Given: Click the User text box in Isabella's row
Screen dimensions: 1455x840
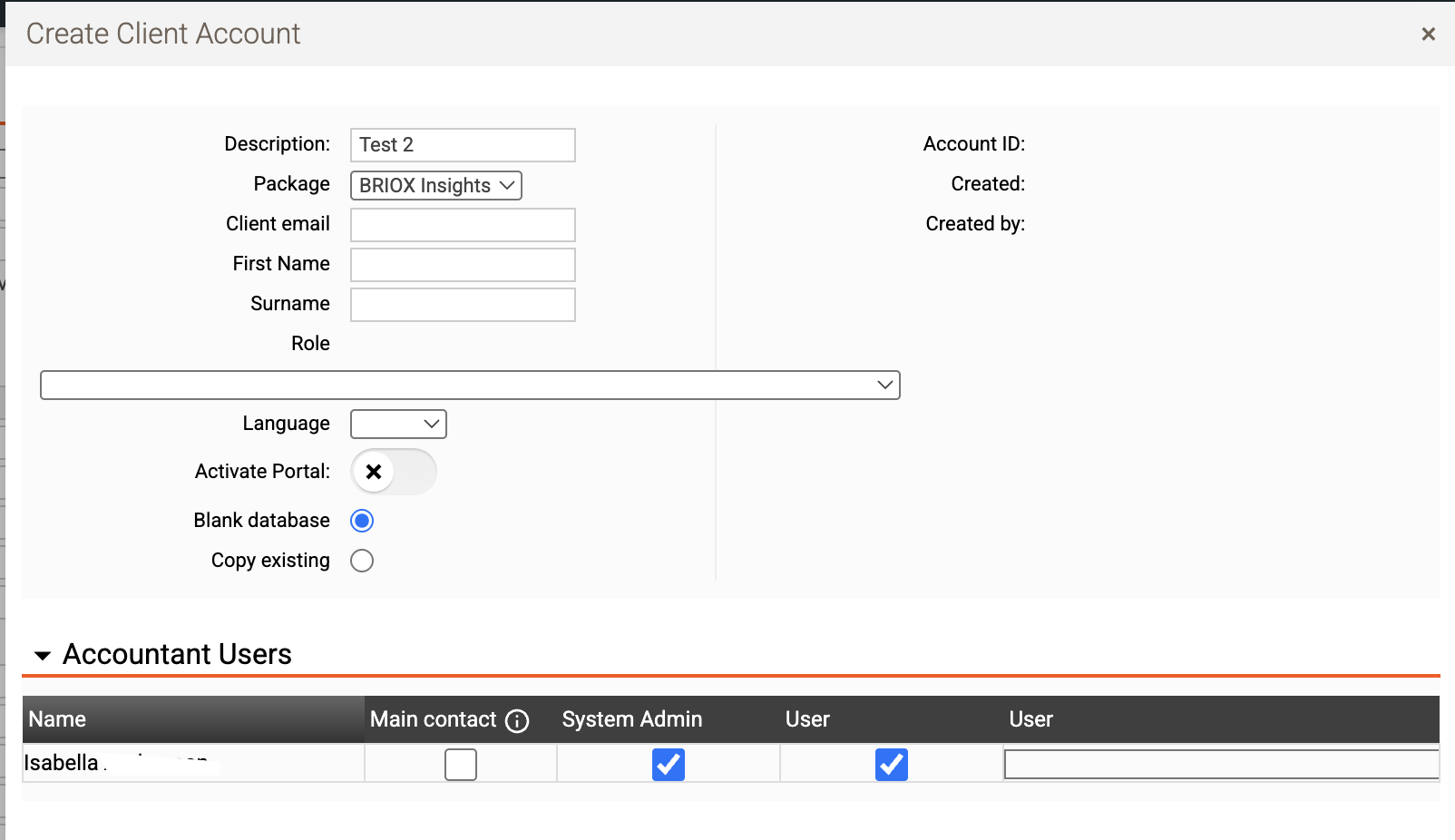Looking at the screenshot, I should point(1221,765).
